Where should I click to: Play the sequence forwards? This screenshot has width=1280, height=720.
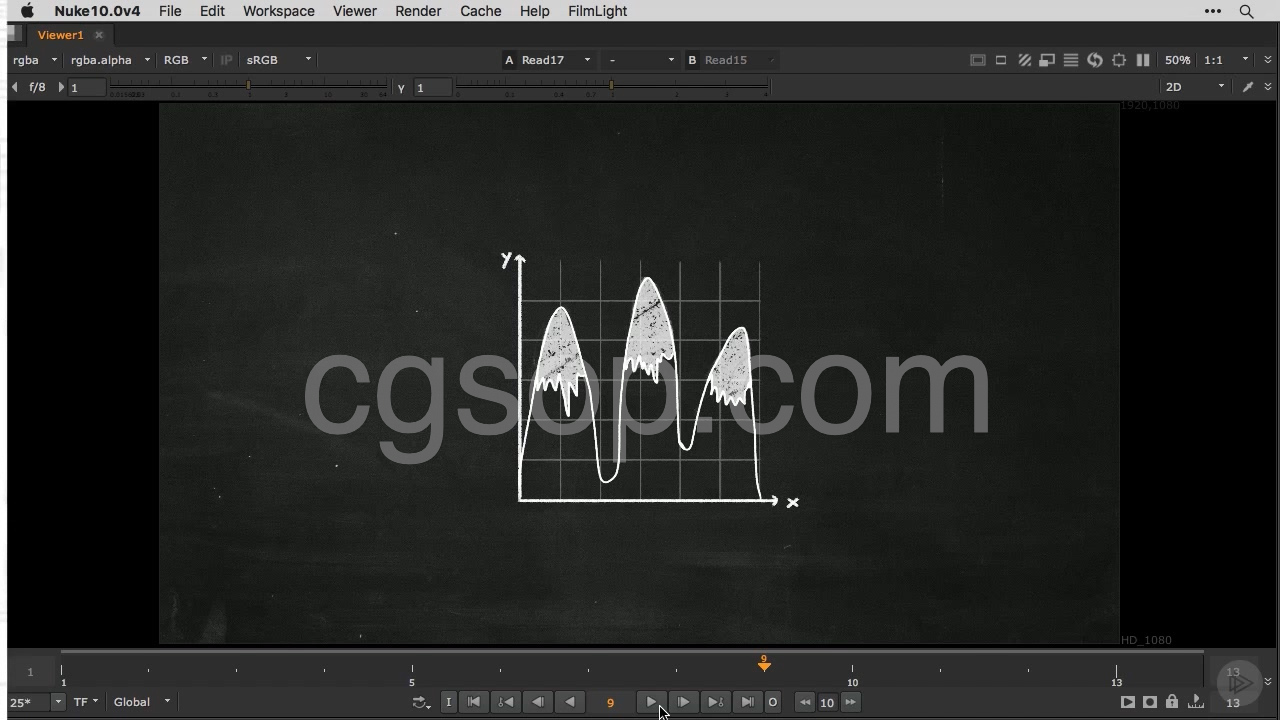point(651,702)
